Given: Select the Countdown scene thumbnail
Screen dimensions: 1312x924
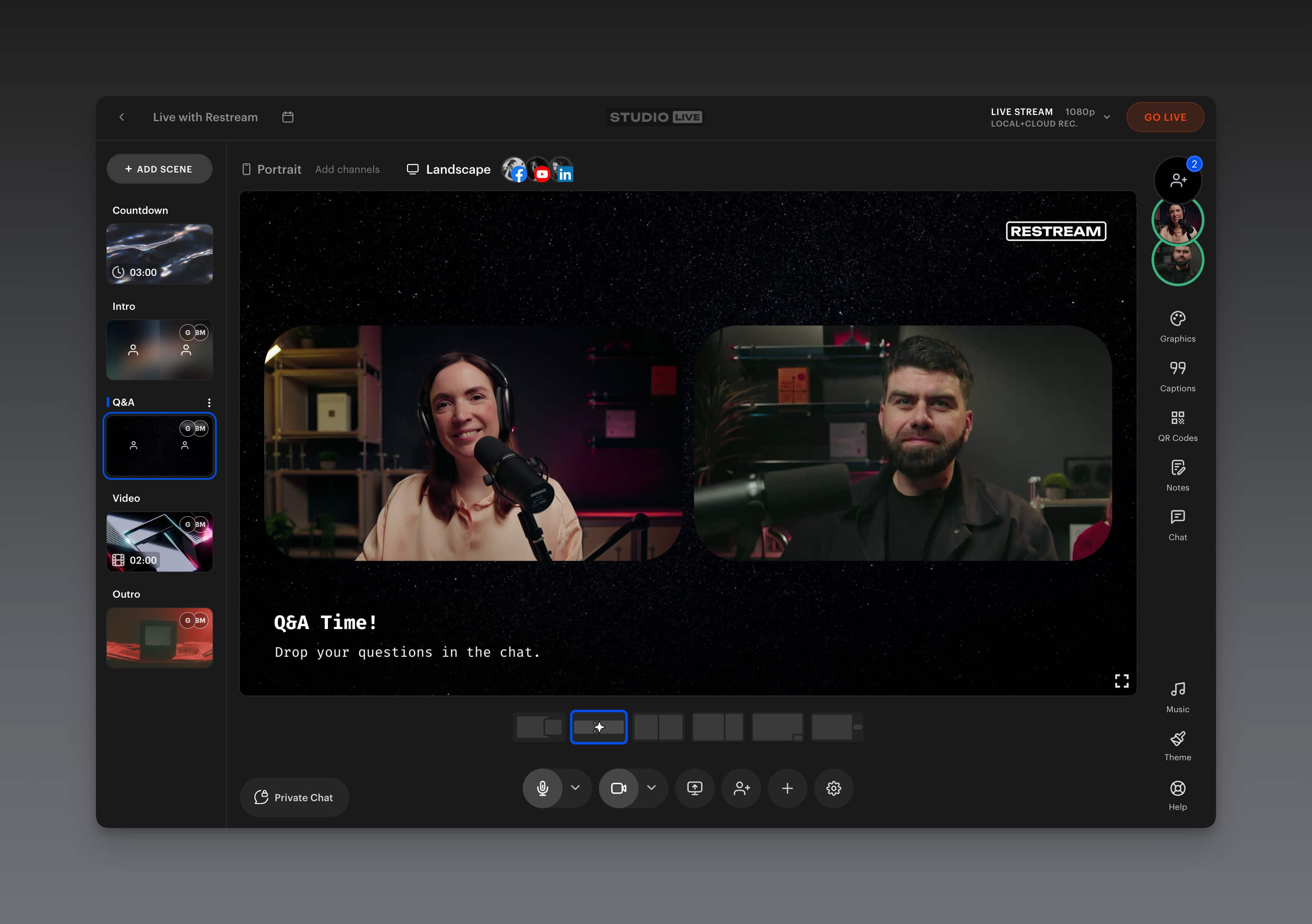Looking at the screenshot, I should tap(159, 254).
